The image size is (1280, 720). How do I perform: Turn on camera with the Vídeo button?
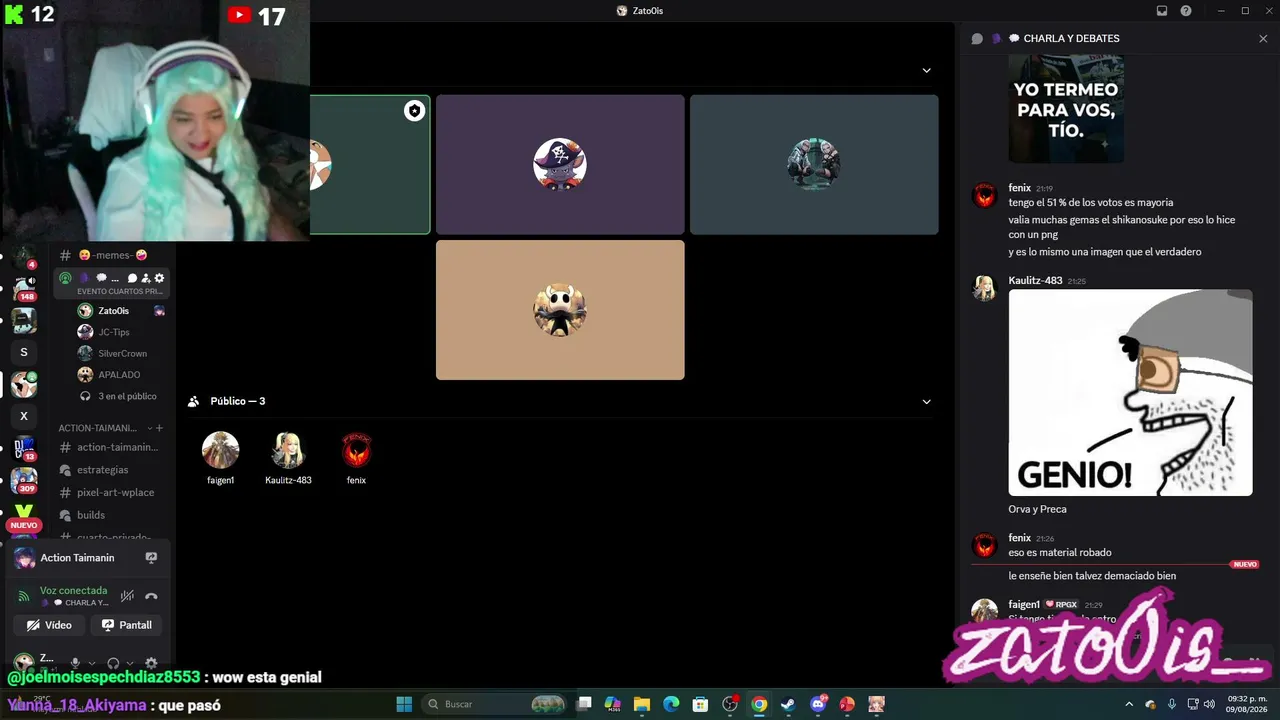click(50, 625)
